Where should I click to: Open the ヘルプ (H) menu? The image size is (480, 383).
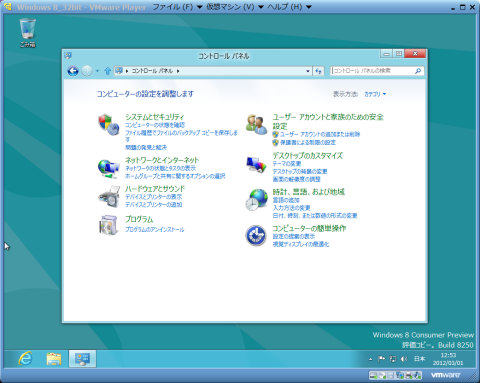289,7
